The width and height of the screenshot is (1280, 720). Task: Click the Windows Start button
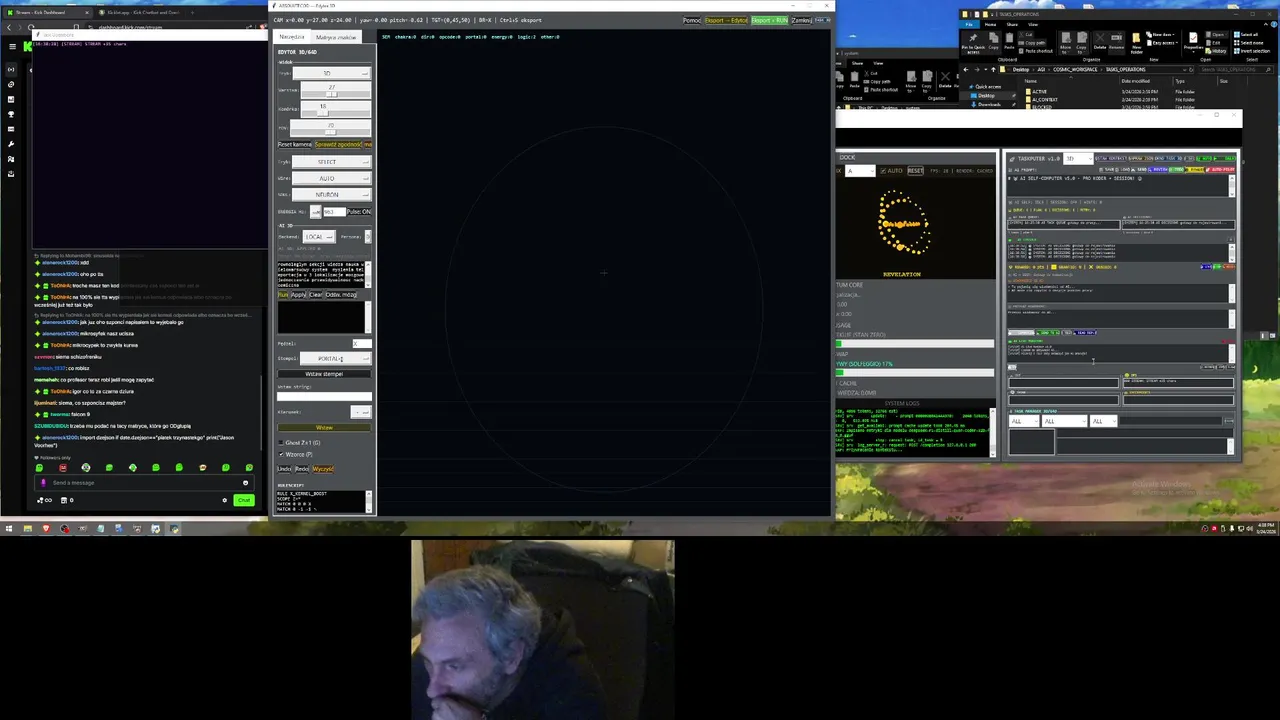(x=9, y=528)
